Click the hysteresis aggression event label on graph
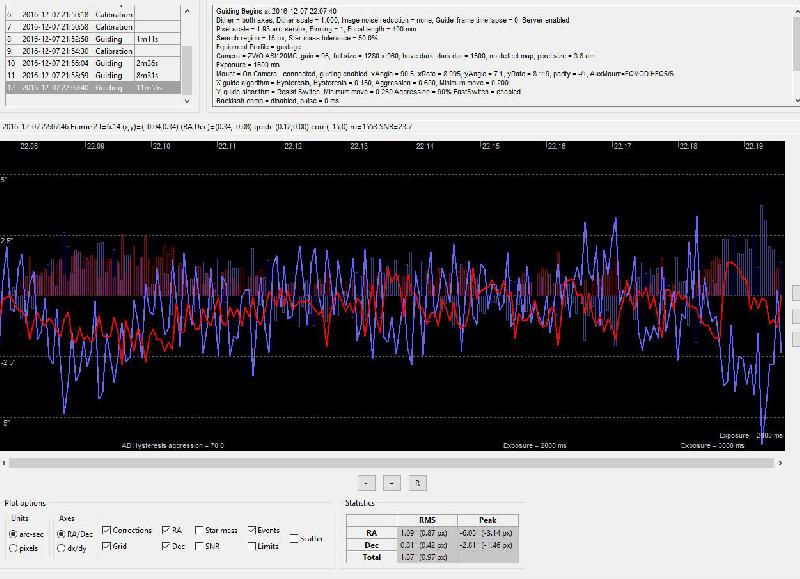 (173, 446)
